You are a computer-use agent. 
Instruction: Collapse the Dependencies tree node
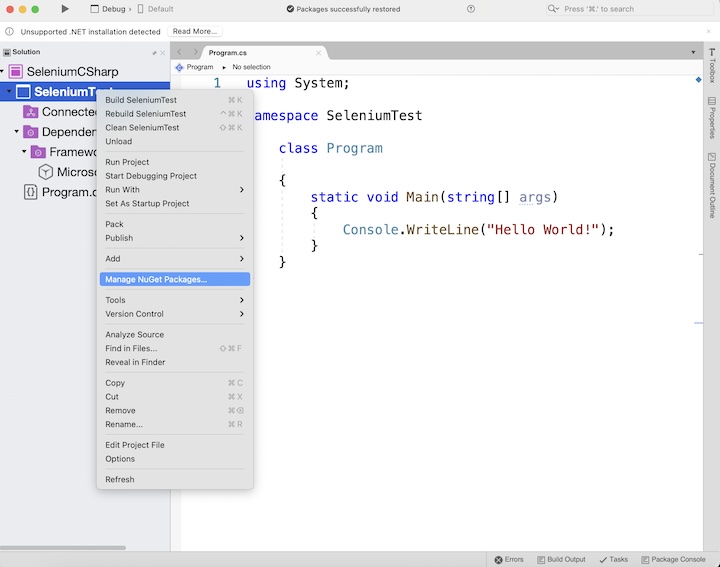pos(17,132)
